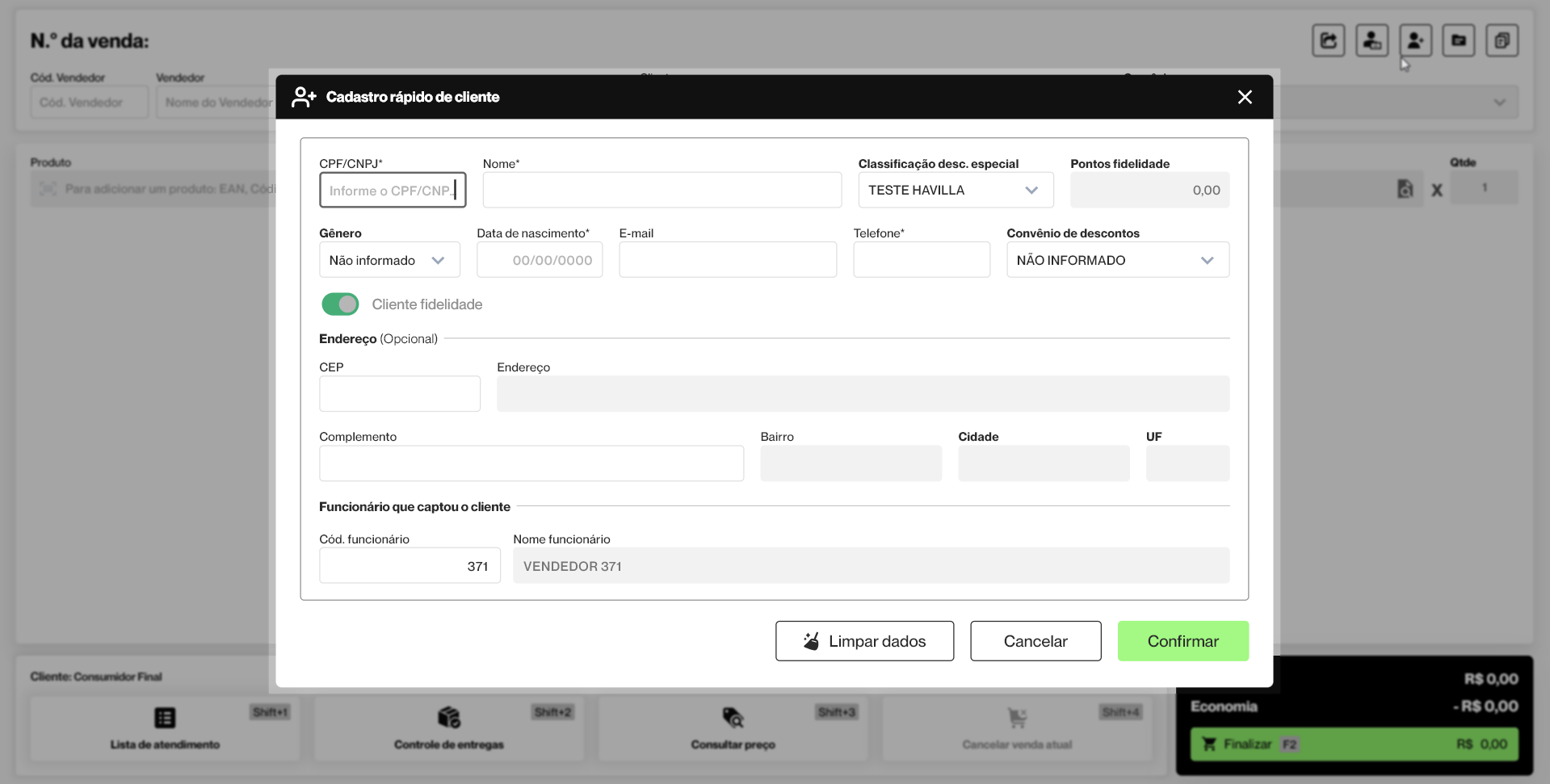1550x784 pixels.
Task: Click Limpar dados to clear form
Action: tap(864, 641)
